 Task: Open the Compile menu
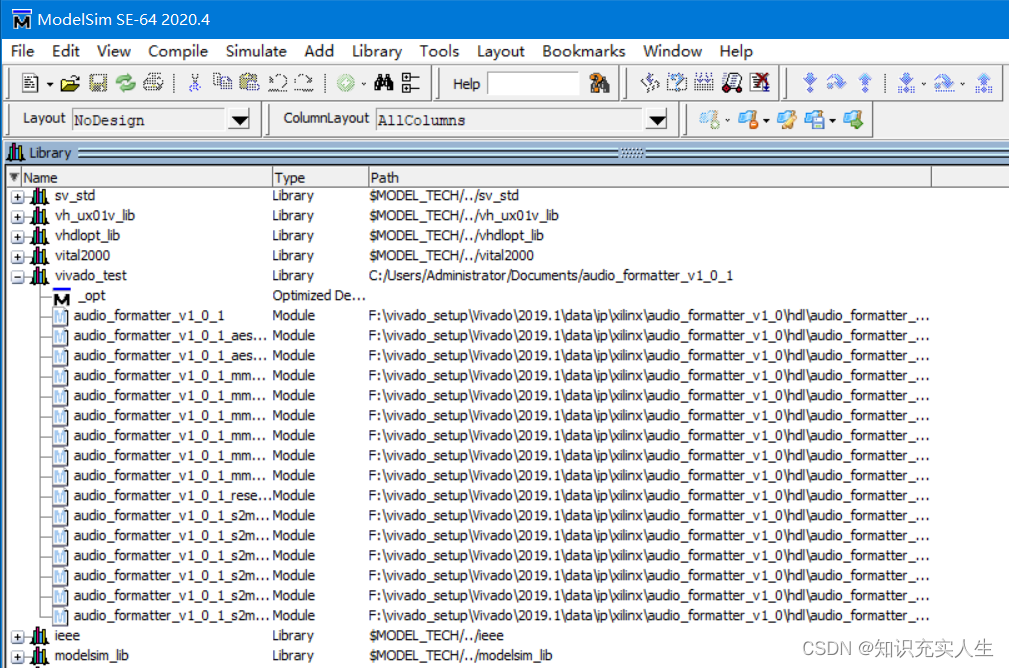178,51
